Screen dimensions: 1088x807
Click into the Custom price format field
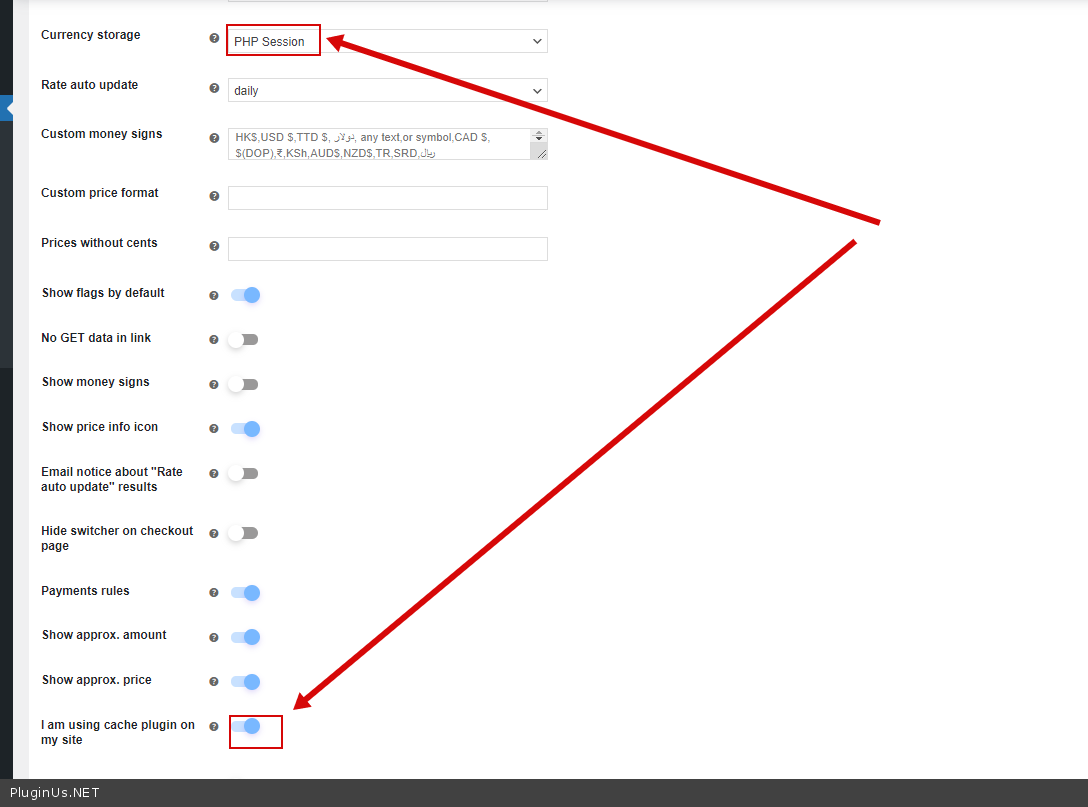click(x=387, y=198)
